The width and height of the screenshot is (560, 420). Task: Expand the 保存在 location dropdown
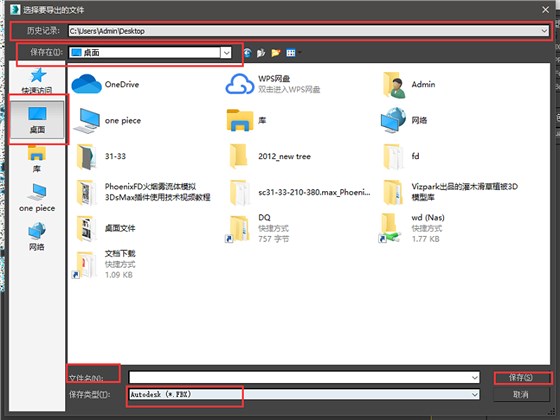coord(226,53)
